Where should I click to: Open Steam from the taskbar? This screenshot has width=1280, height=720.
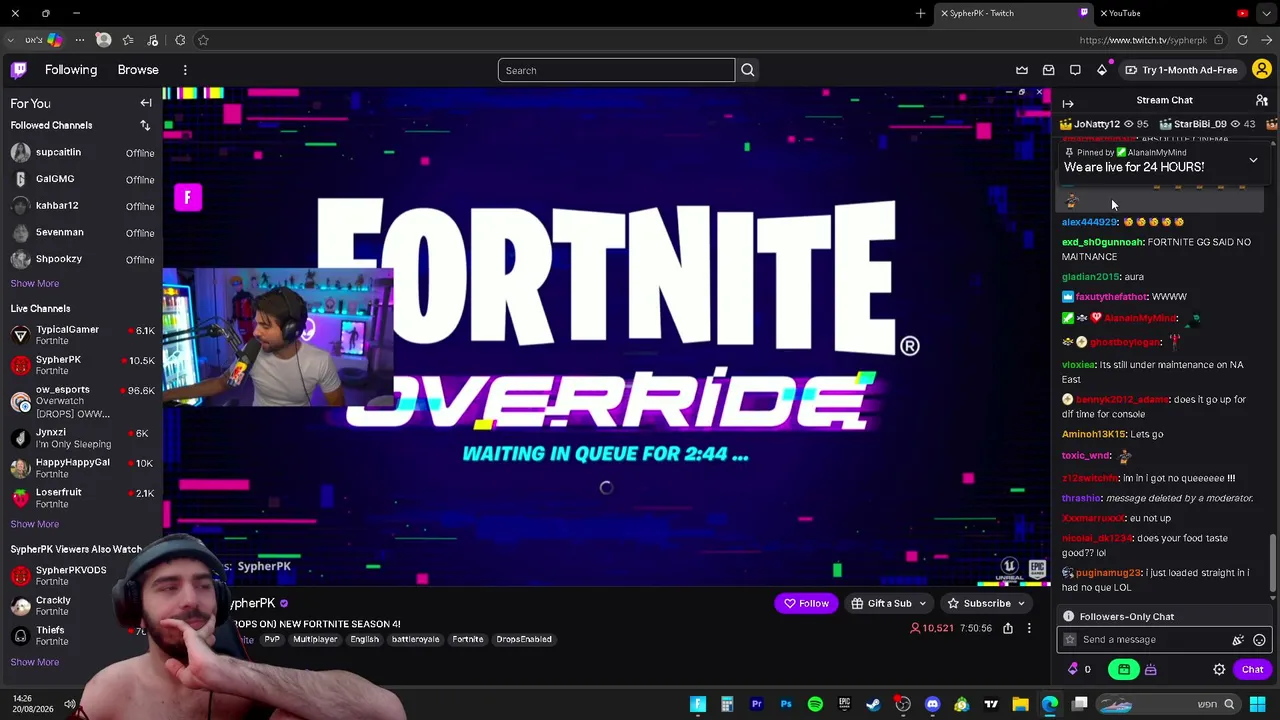click(873, 704)
